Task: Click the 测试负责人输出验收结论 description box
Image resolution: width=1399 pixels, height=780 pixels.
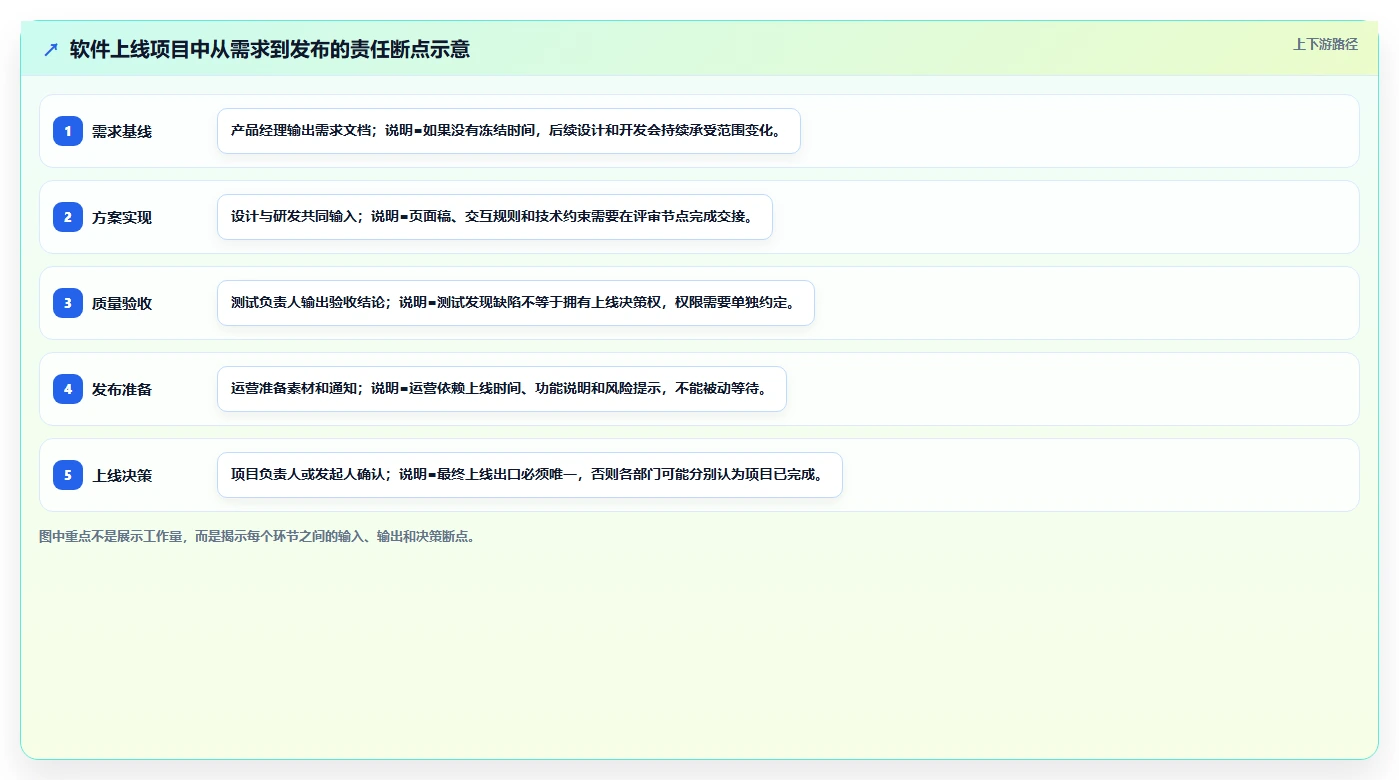Action: point(516,303)
